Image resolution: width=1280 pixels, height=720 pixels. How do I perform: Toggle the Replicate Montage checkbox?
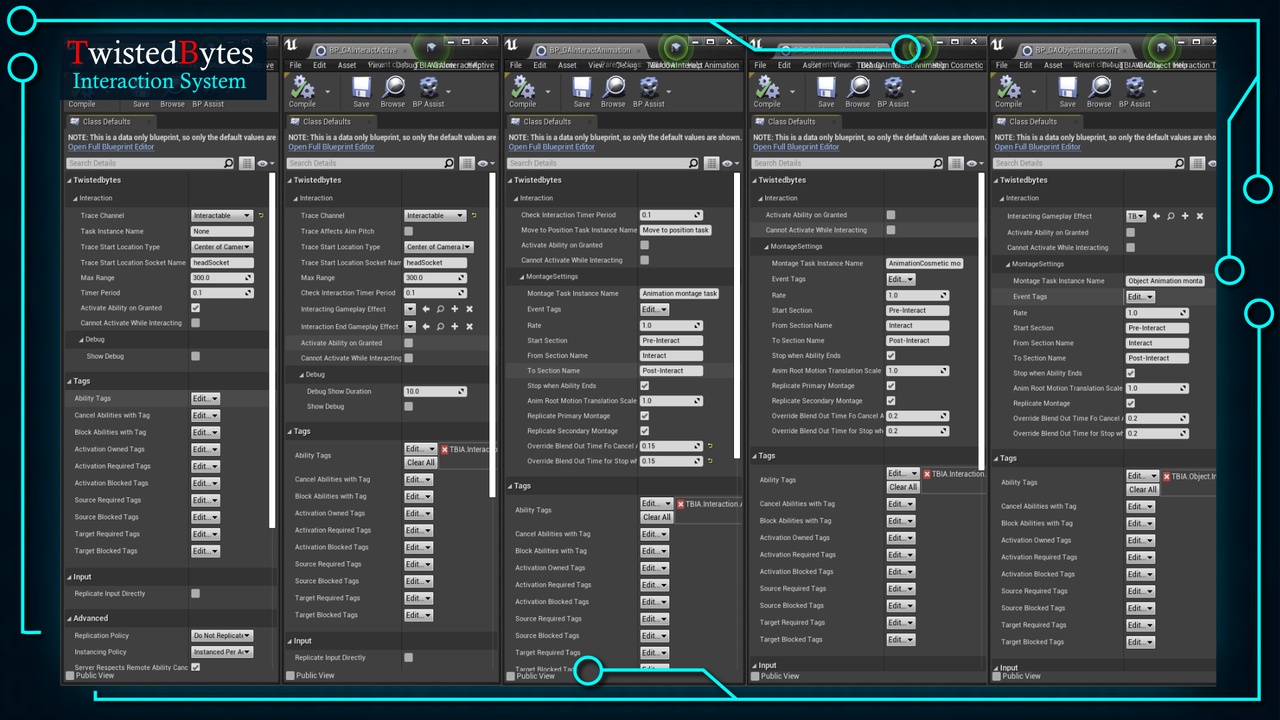pyautogui.click(x=1131, y=403)
